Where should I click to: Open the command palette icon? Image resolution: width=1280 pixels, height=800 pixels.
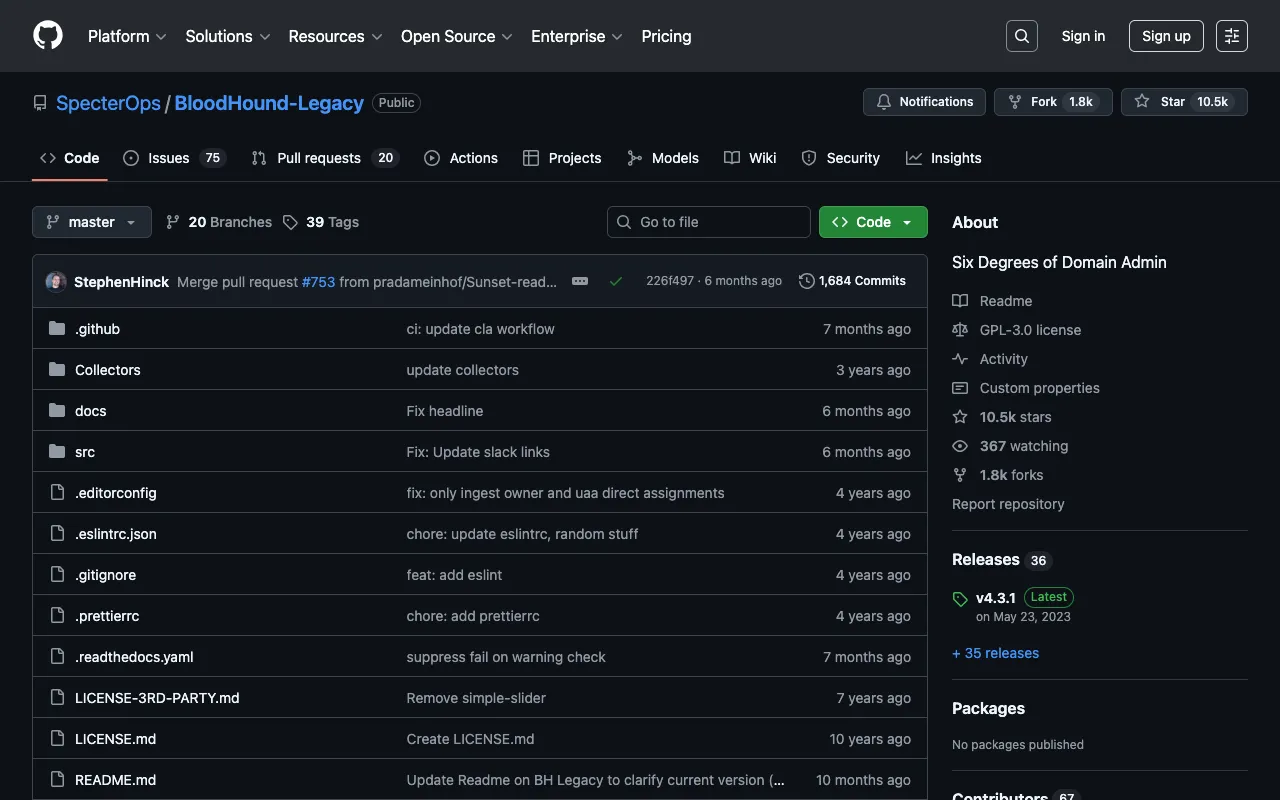[x=1231, y=35]
